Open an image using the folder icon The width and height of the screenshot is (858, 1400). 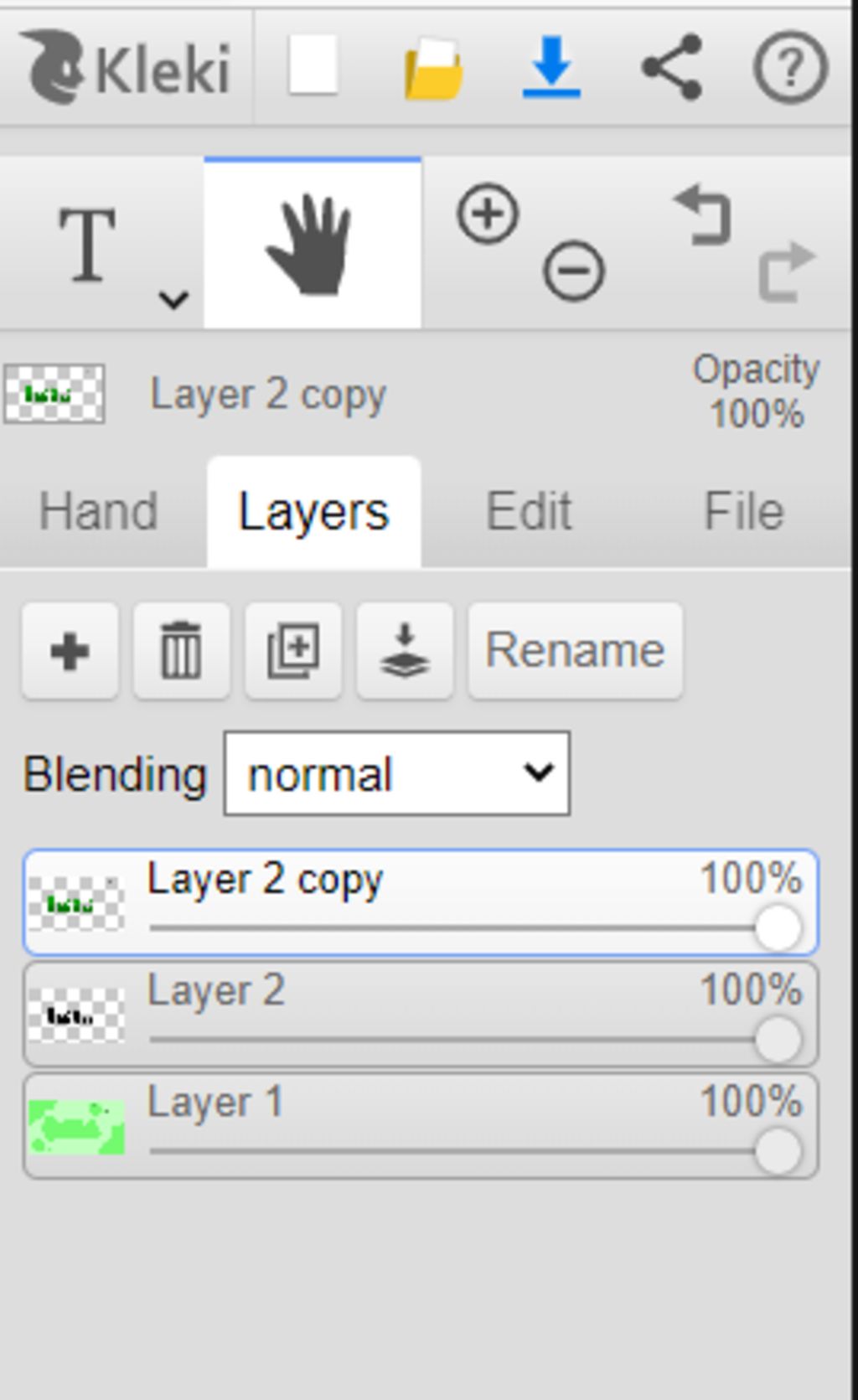[x=433, y=69]
